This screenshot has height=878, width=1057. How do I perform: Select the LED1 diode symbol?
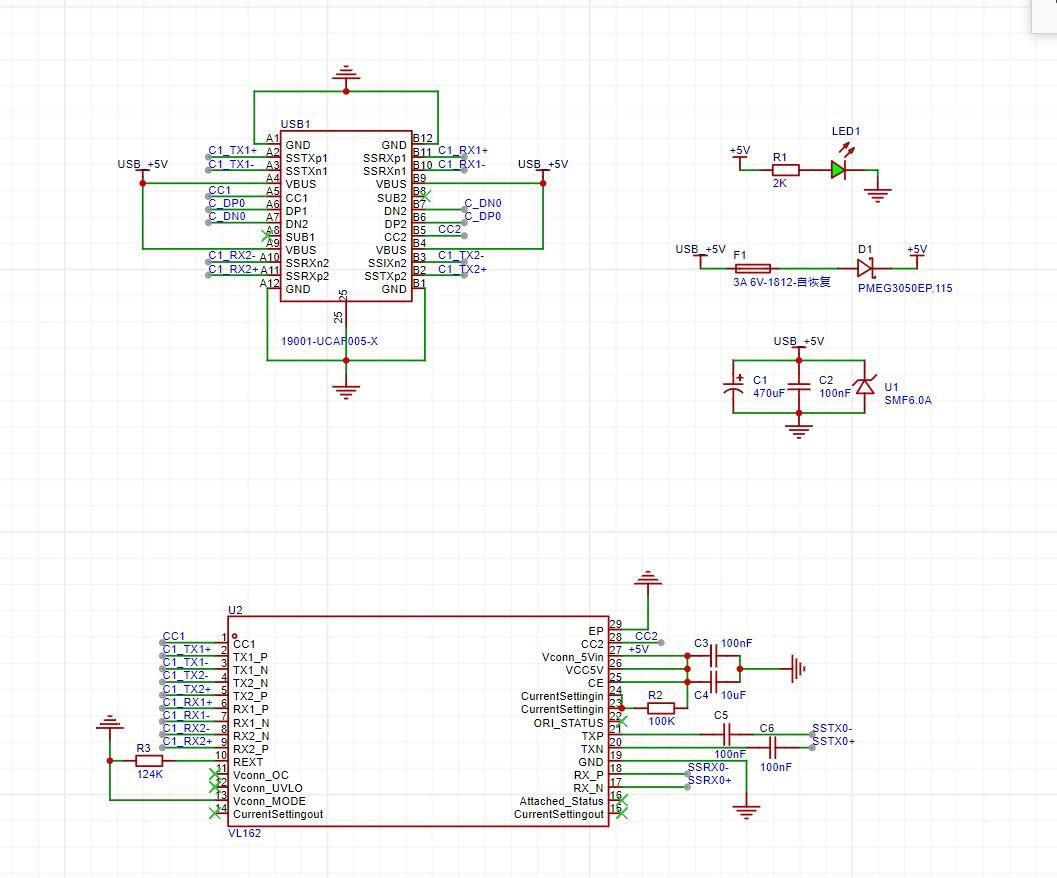tap(837, 170)
